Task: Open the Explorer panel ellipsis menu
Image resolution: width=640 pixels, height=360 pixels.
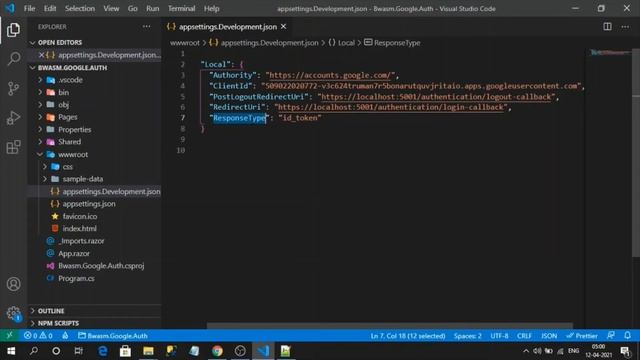Action: 147,27
